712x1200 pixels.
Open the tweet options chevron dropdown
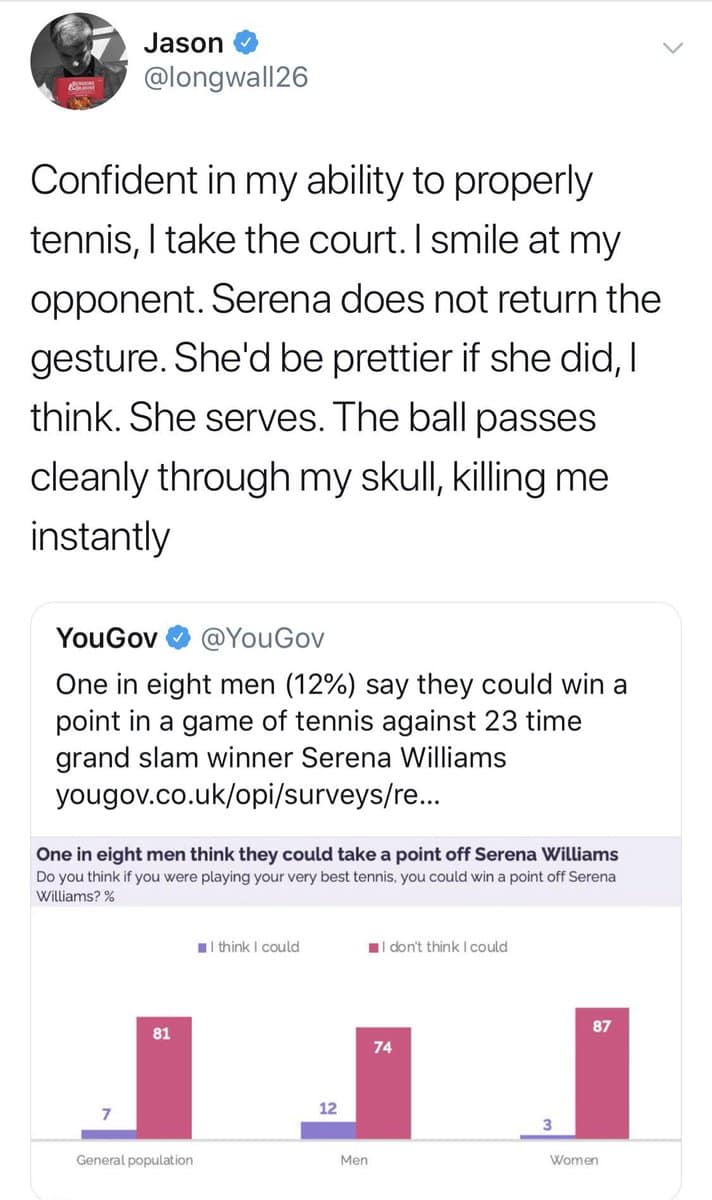click(x=673, y=47)
